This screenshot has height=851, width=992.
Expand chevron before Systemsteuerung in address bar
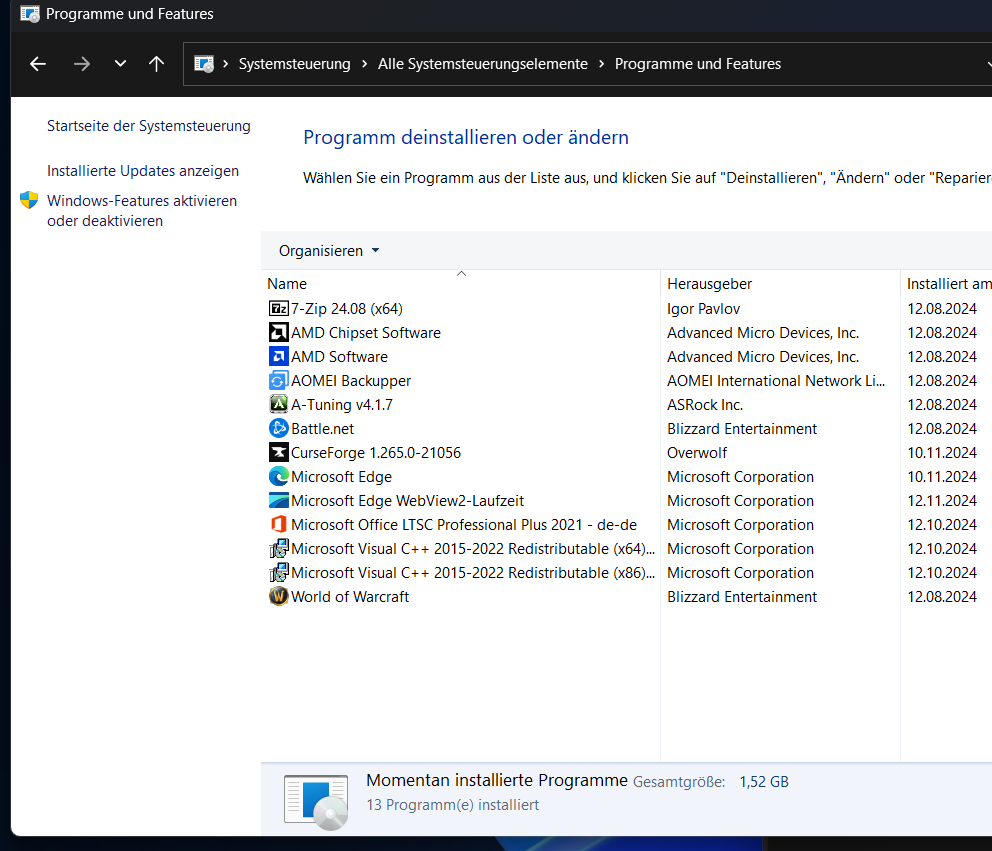coord(225,64)
